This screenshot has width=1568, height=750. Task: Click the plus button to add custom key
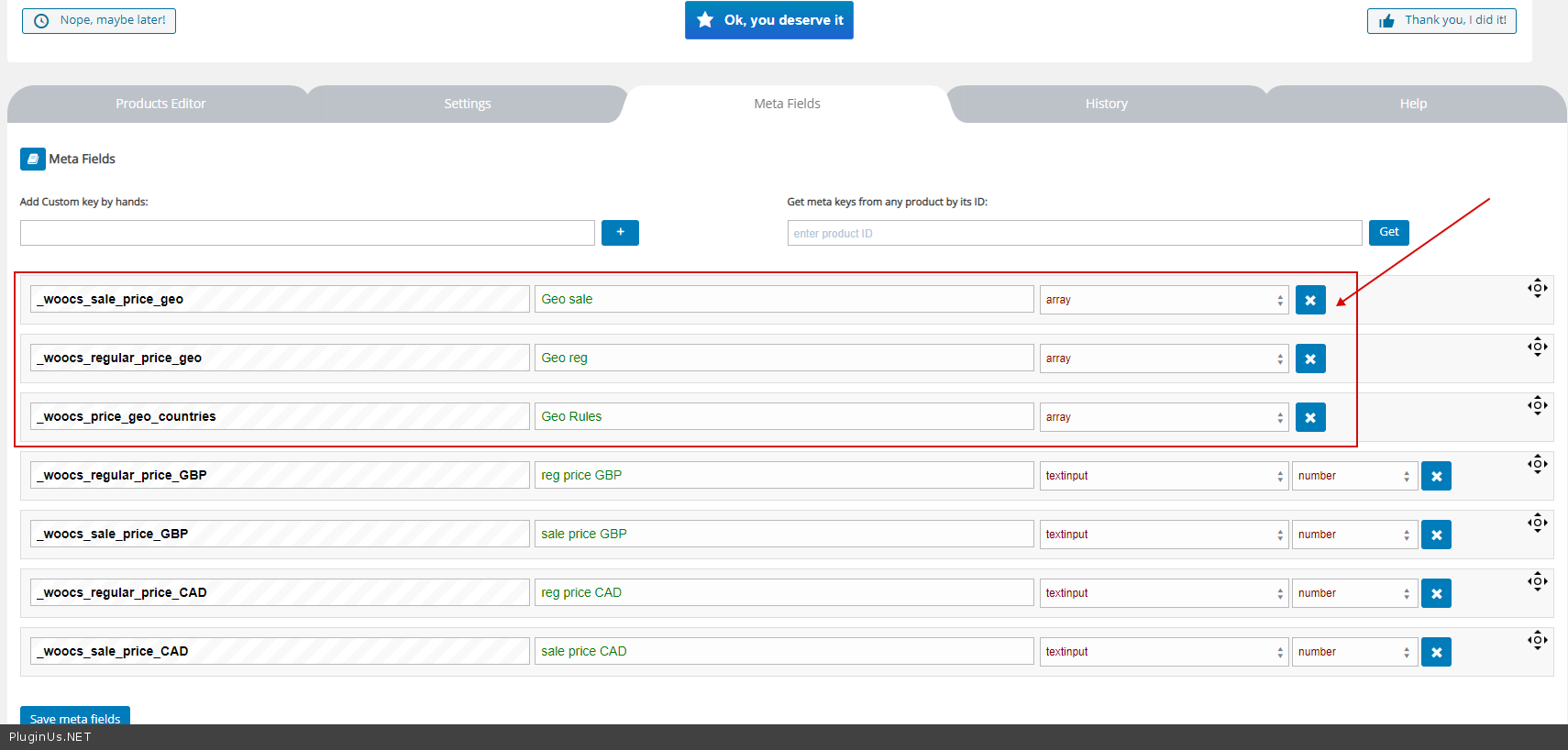620,233
